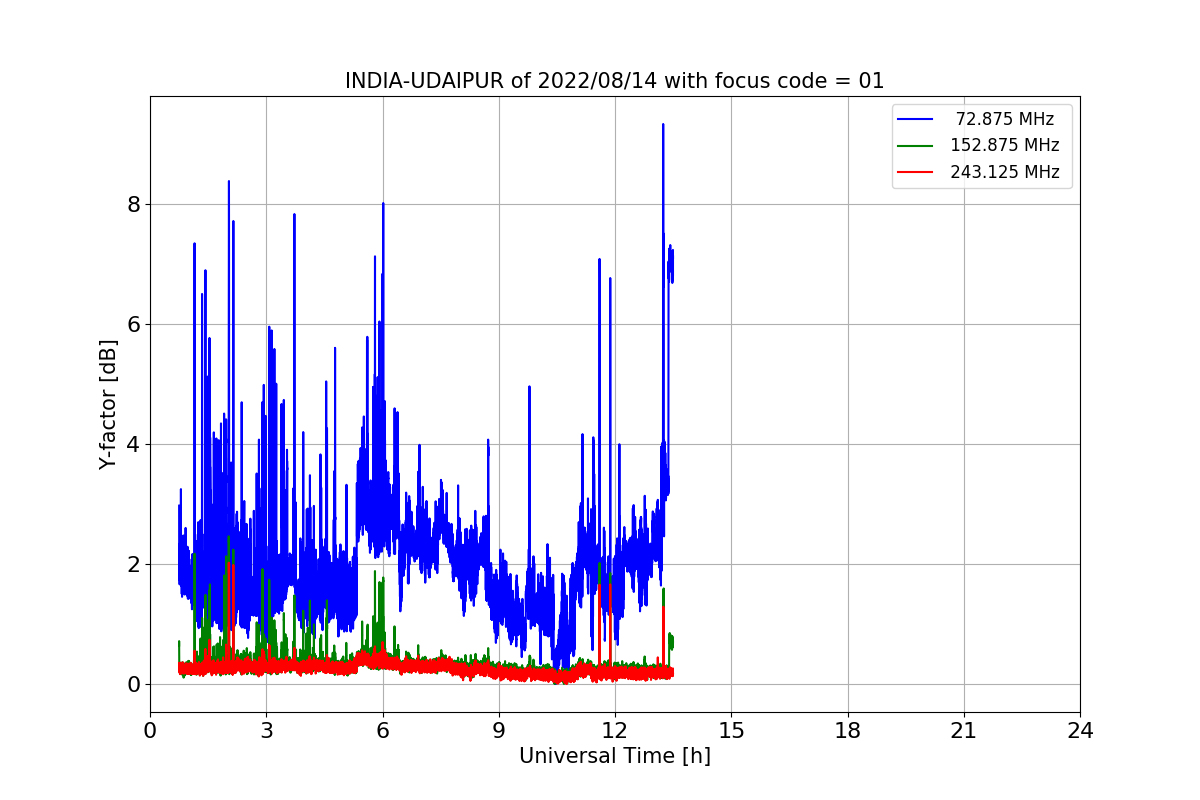Select the 152.875 MHz legend label
The height and width of the screenshot is (800, 1200).
click(x=1005, y=145)
